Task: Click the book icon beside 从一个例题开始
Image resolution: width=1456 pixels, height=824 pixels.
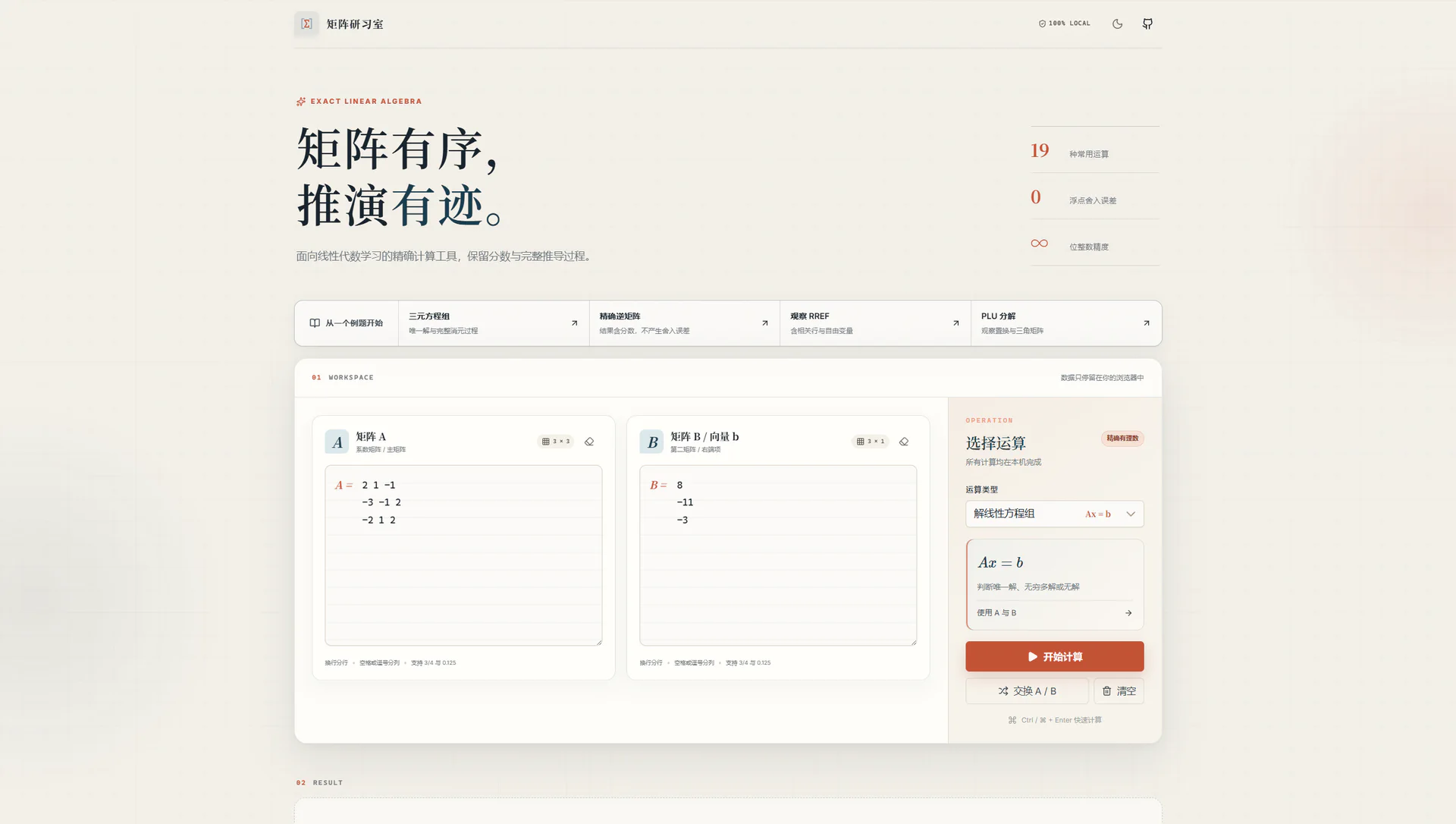Action: [x=315, y=323]
